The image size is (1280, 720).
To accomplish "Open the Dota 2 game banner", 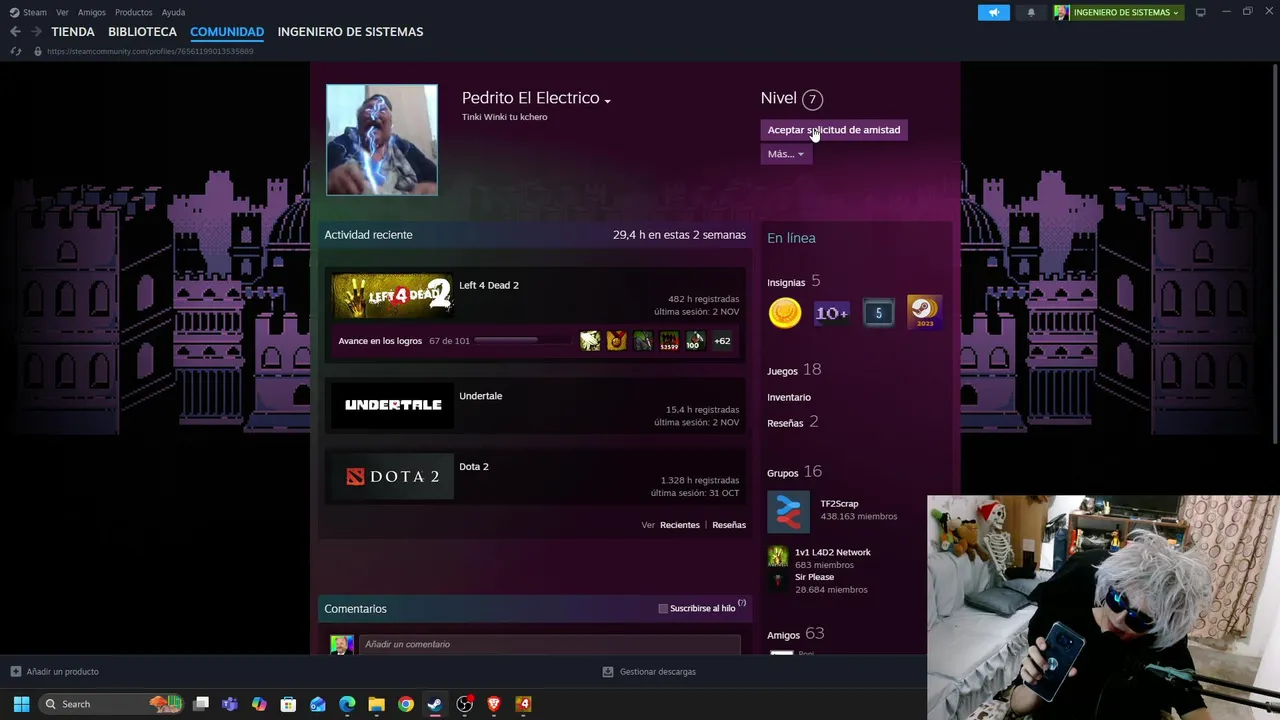I will click(x=392, y=476).
